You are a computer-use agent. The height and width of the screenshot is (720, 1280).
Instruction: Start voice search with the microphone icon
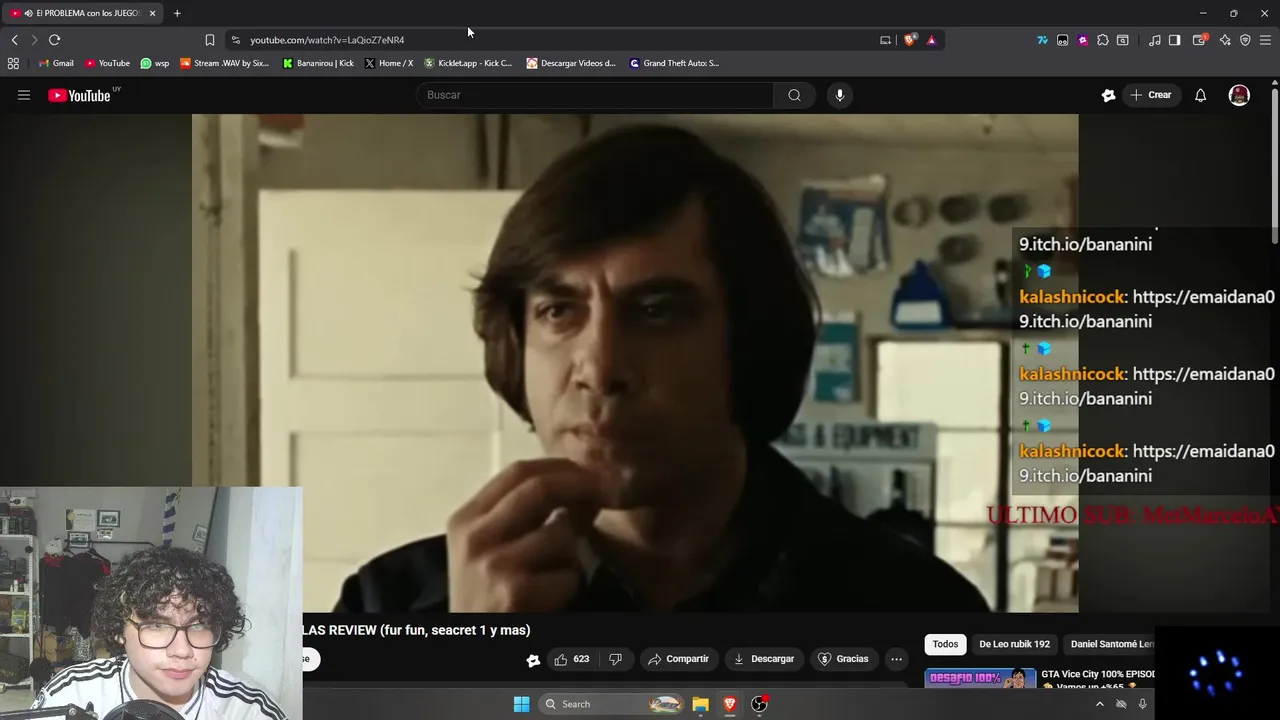(839, 95)
